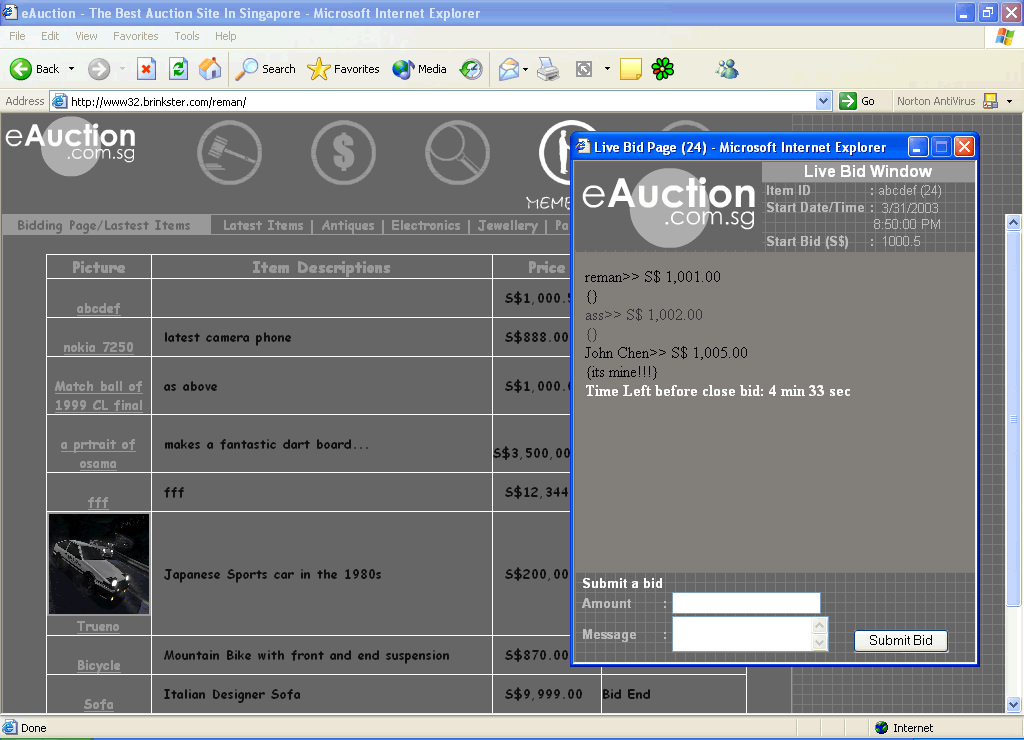This screenshot has height=740, width=1024.
Task: Expand the Norton AntiVirus dropdown arrow
Action: point(1009,101)
